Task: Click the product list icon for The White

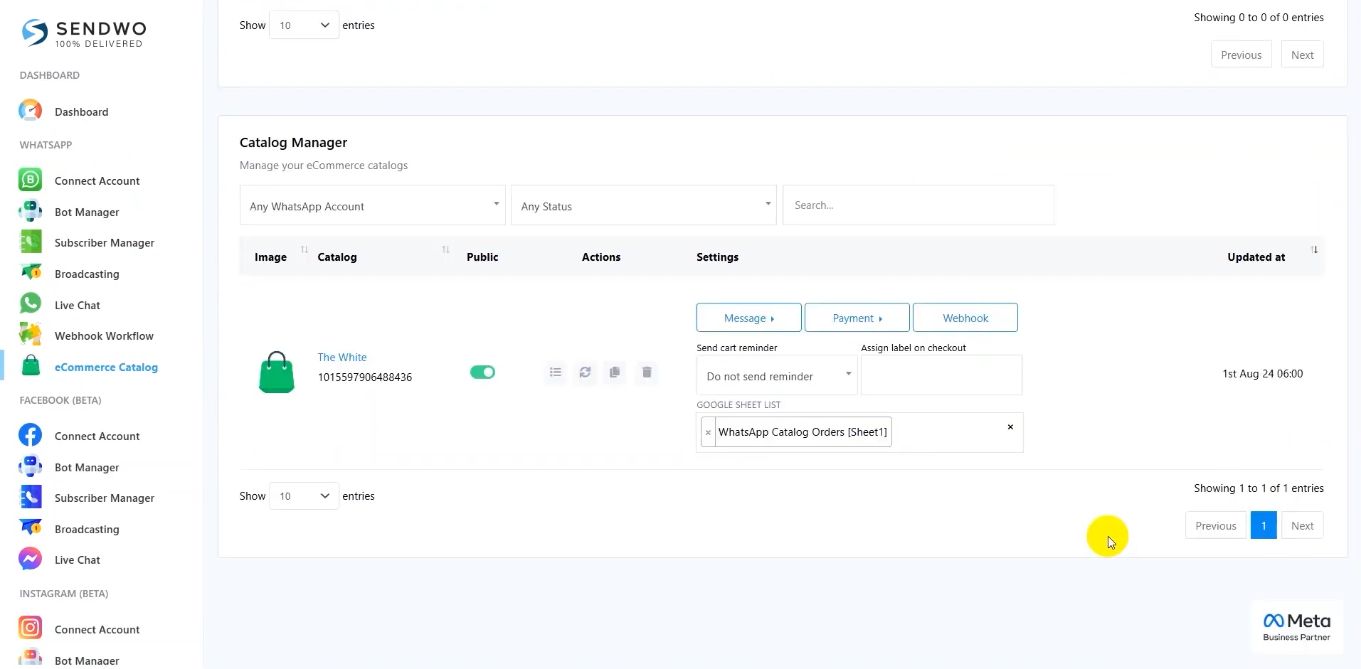Action: click(556, 372)
